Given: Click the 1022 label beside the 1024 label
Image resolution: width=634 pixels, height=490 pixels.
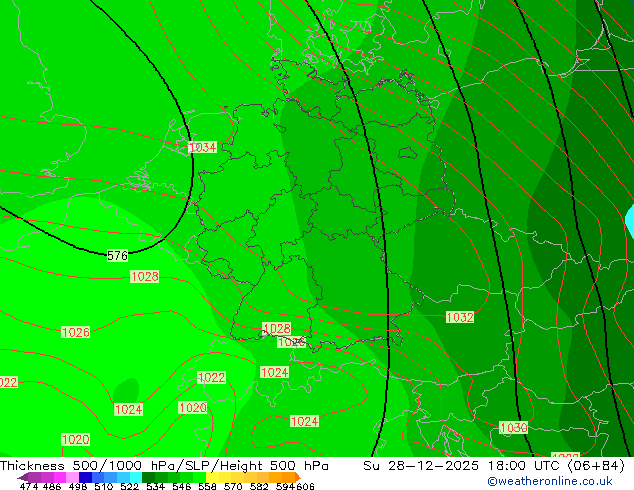Looking at the screenshot, I should tap(211, 377).
